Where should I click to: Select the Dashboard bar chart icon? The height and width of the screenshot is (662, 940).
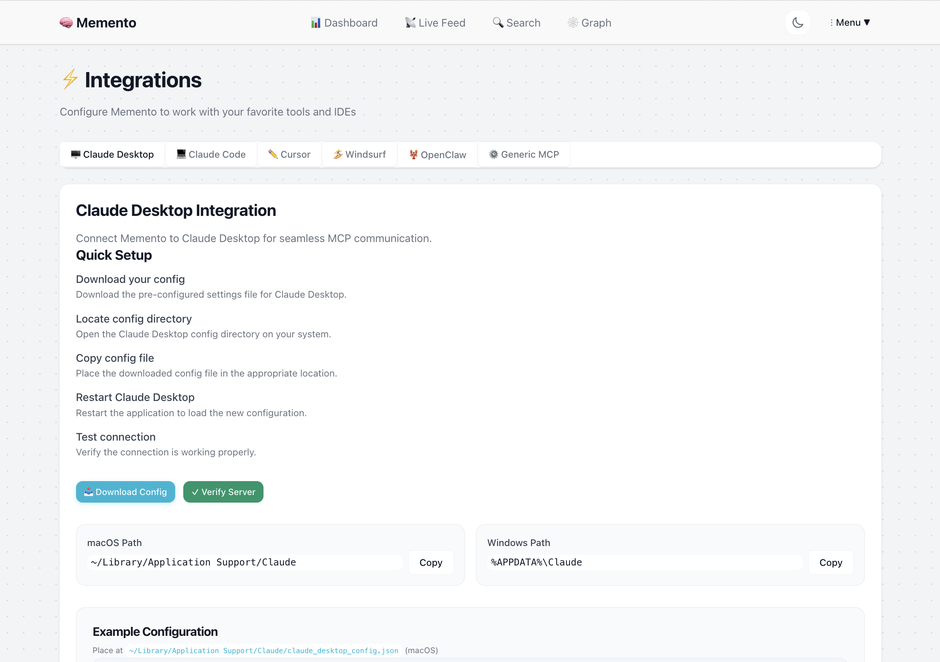[x=316, y=22]
